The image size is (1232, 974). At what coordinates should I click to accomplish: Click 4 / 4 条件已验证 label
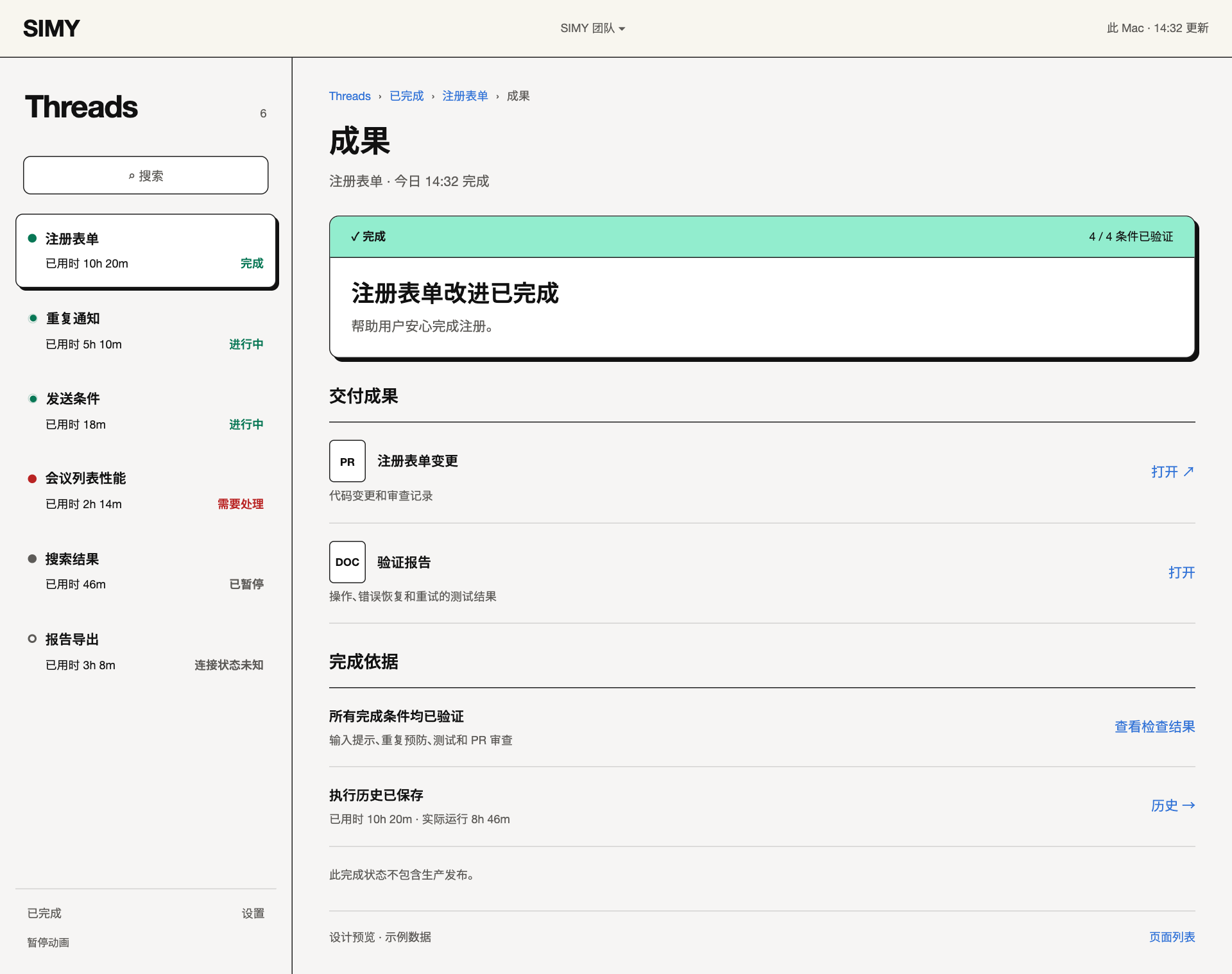1131,236
